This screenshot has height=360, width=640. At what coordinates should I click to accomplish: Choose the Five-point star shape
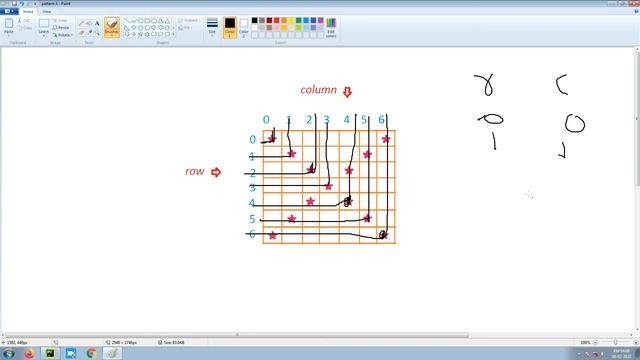pos(140,35)
